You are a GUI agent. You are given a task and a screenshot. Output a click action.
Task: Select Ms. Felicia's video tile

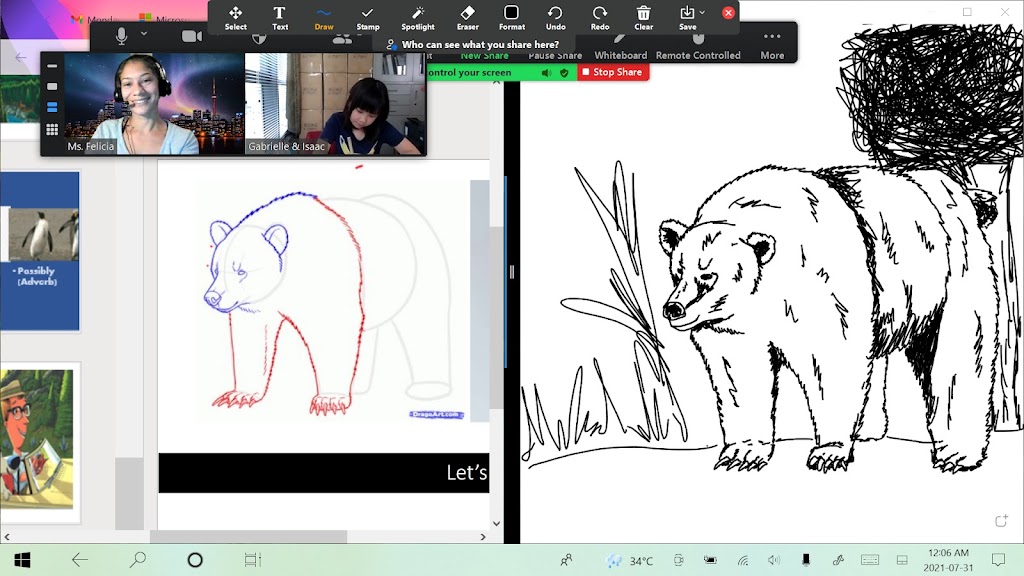154,104
